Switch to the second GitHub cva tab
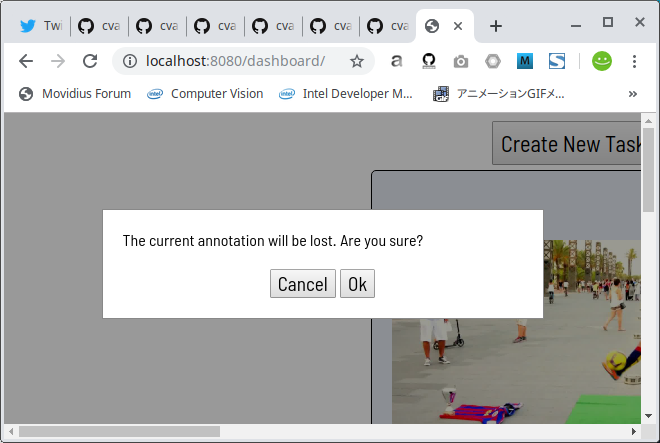The height and width of the screenshot is (443, 660). pos(157,26)
